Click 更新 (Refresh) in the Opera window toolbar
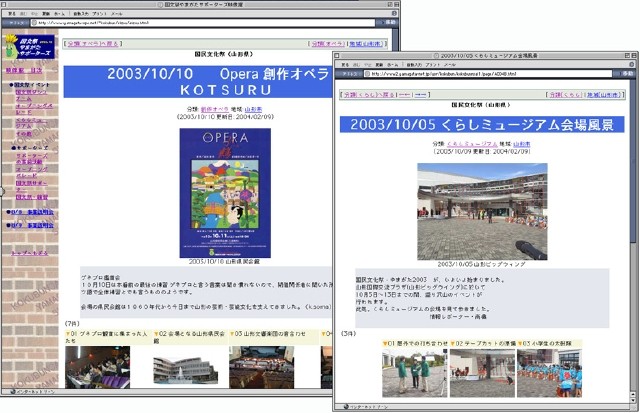This screenshot has height=413, width=640. tap(46, 13)
